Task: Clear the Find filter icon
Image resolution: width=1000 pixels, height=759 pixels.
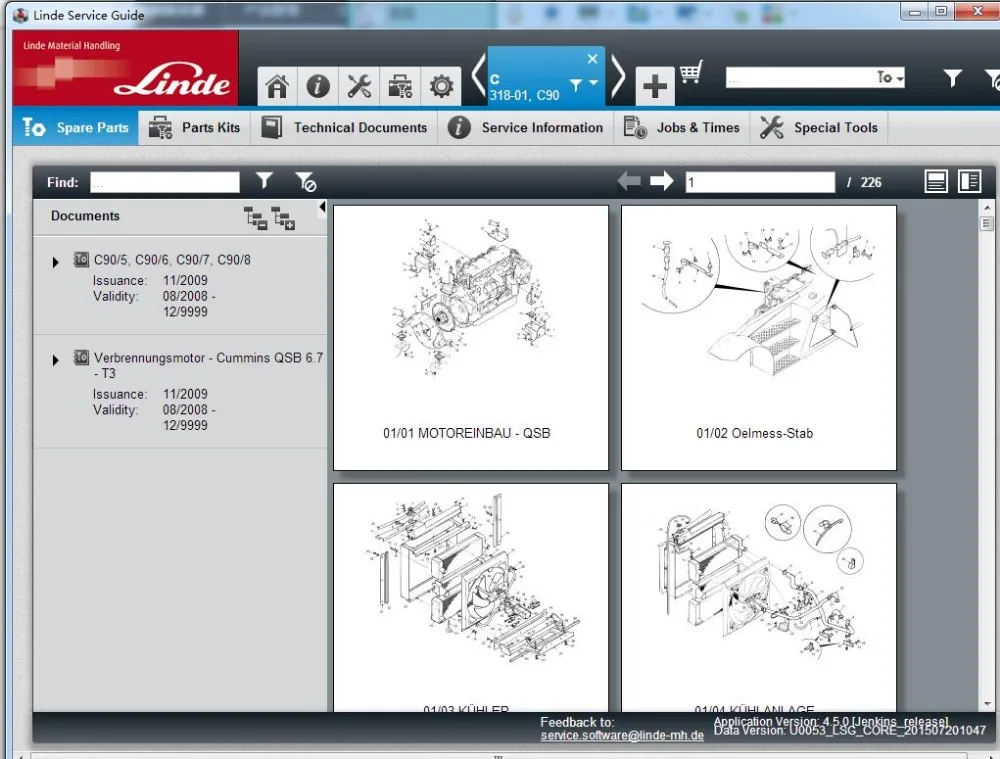Action: point(305,182)
